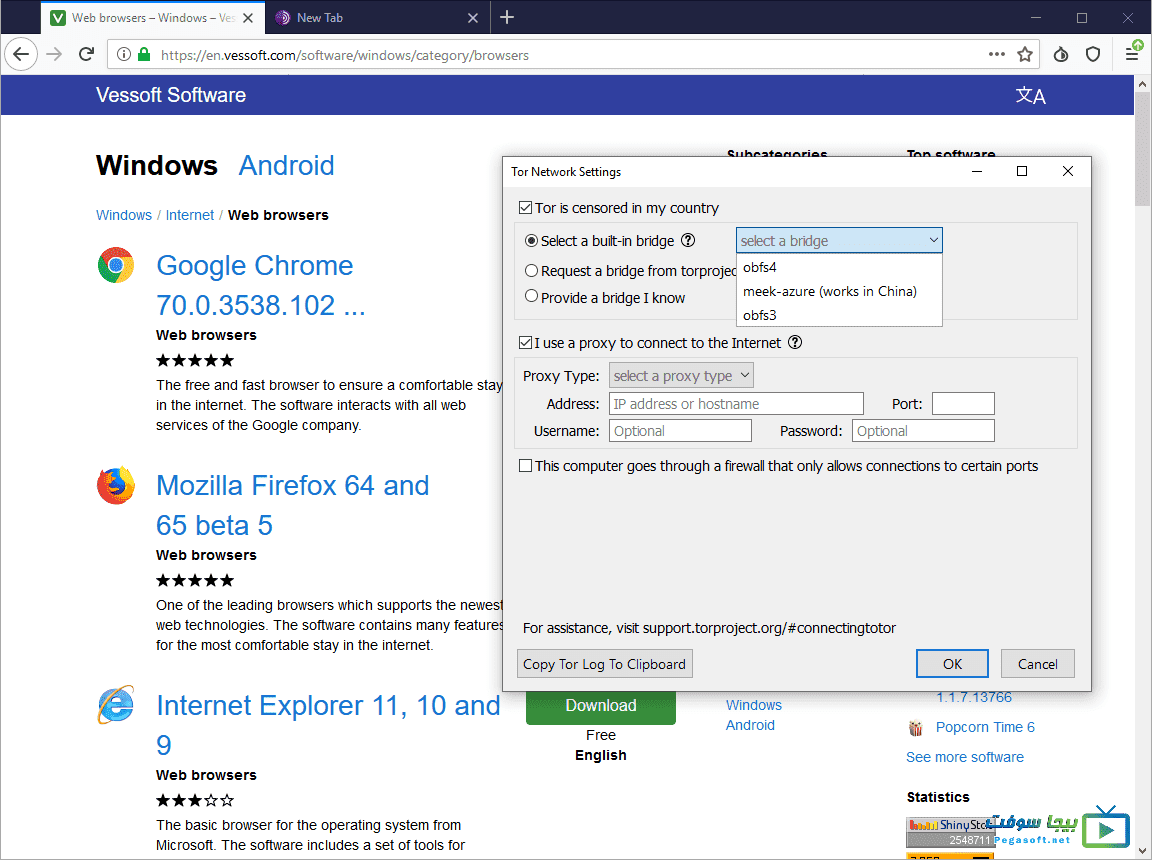This screenshot has width=1152, height=860.
Task: Click See more software link
Action: [x=965, y=757]
